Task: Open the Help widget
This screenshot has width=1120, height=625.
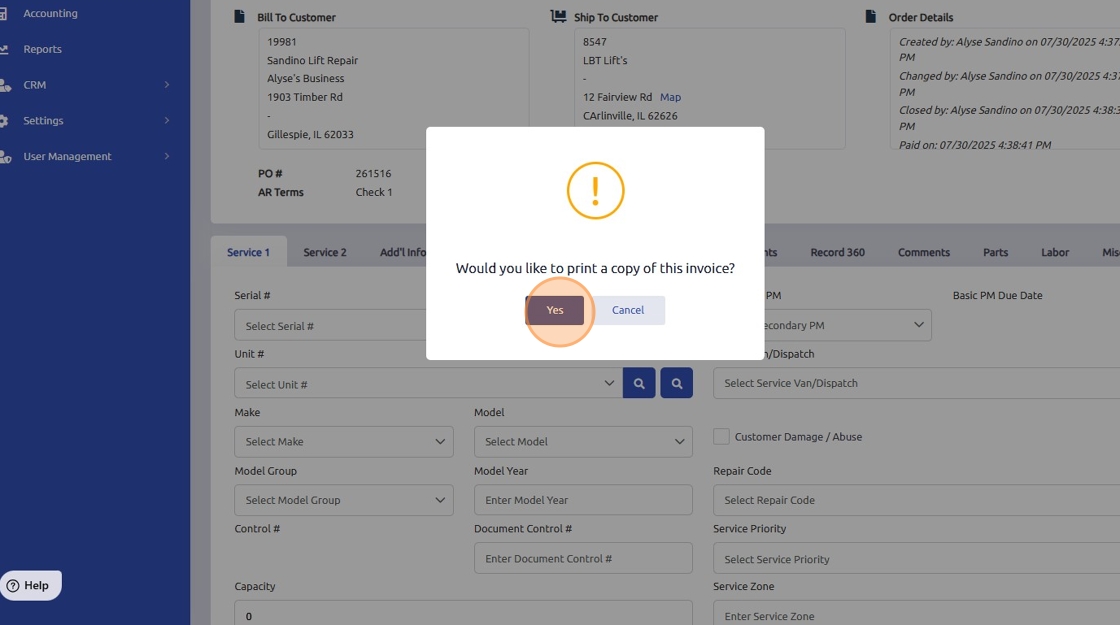Action: [30, 585]
